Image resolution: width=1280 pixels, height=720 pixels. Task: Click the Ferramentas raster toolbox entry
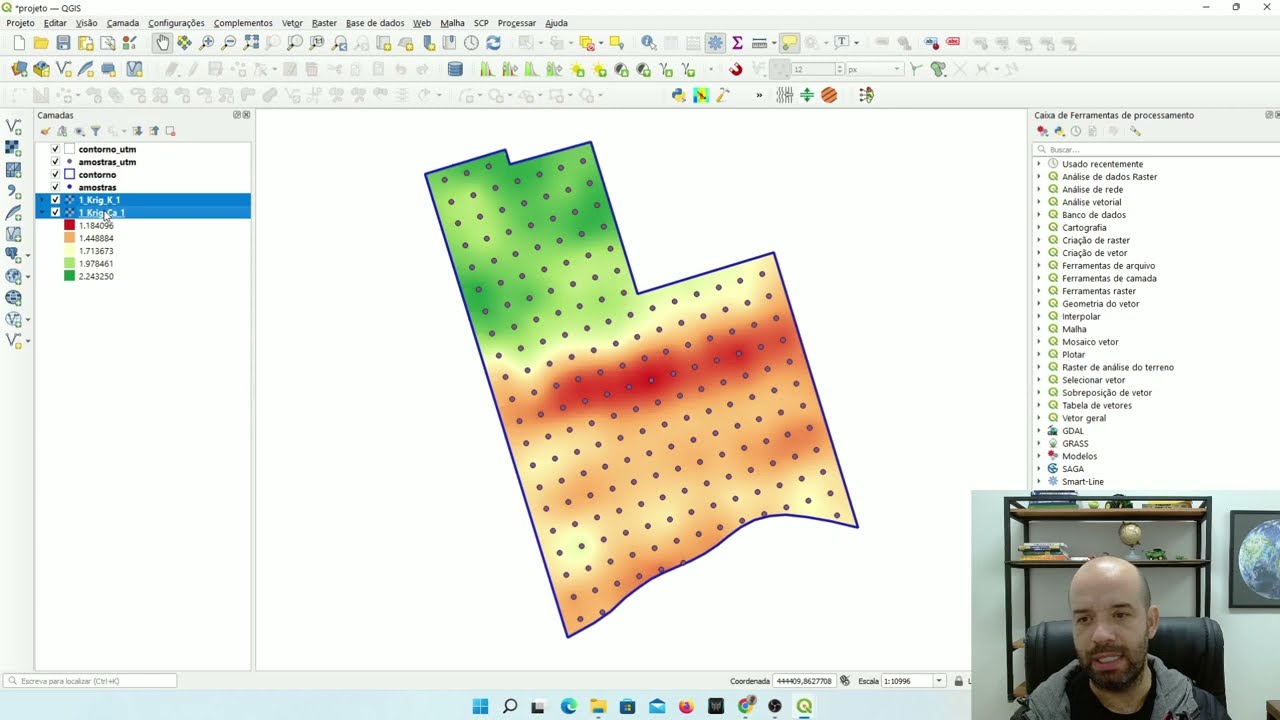click(x=1099, y=291)
